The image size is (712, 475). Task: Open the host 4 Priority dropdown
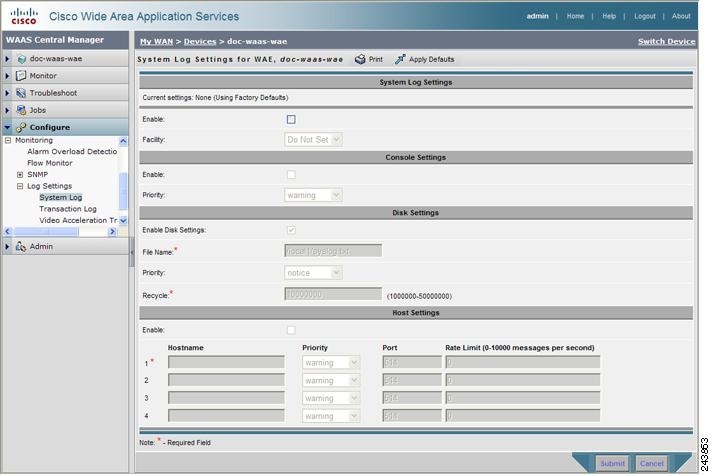(331, 416)
